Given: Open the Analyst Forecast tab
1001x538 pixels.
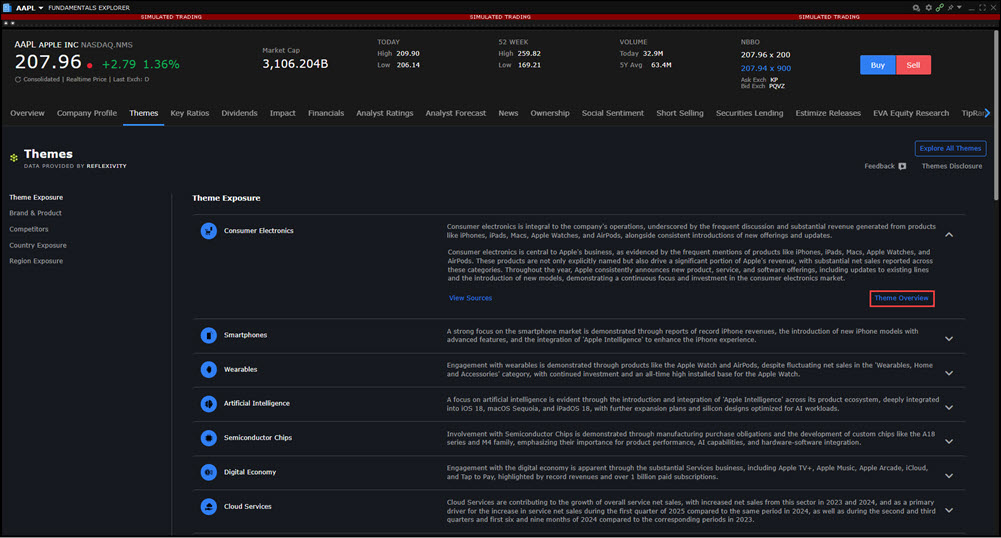Looking at the screenshot, I should pos(456,113).
